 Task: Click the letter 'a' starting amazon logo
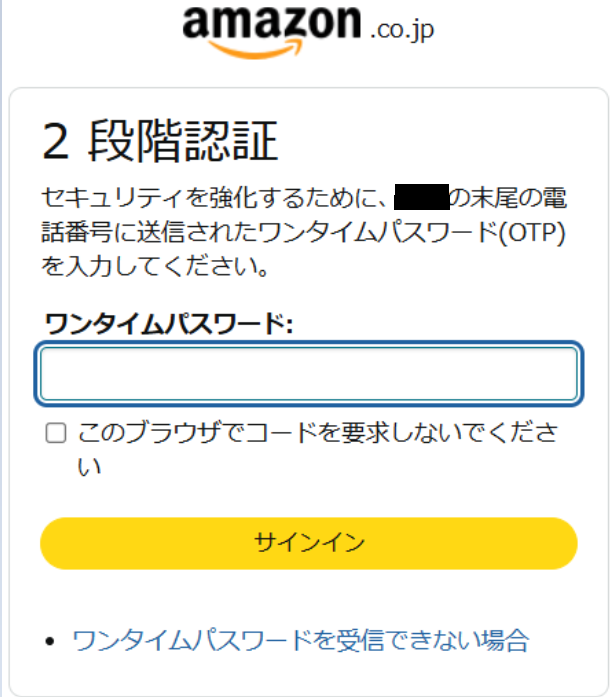pos(195,23)
